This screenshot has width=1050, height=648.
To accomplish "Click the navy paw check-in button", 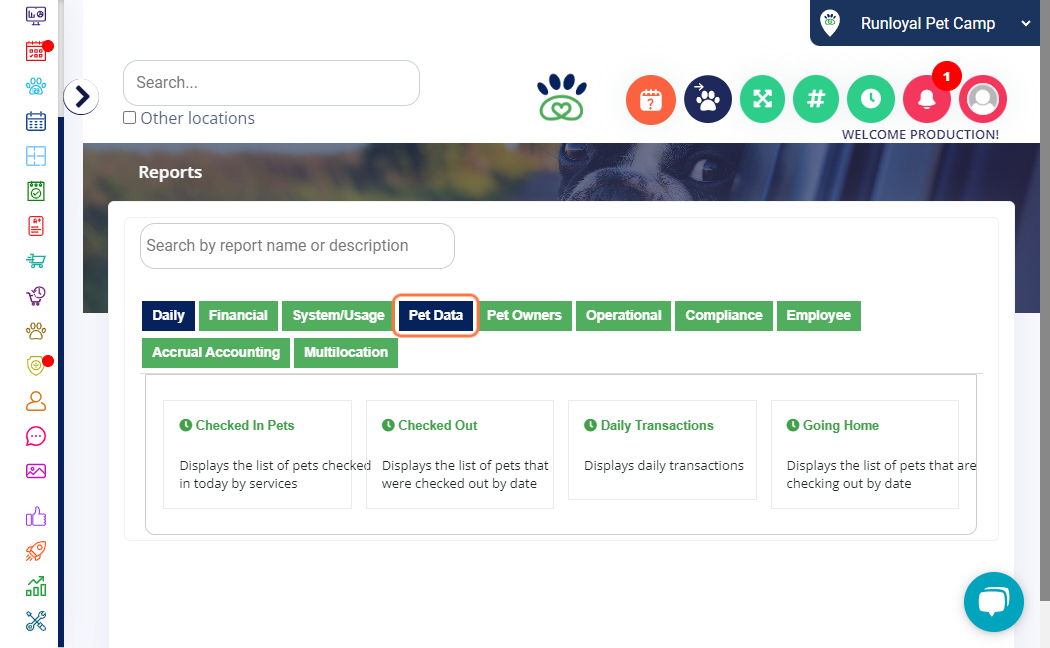I will click(x=707, y=100).
